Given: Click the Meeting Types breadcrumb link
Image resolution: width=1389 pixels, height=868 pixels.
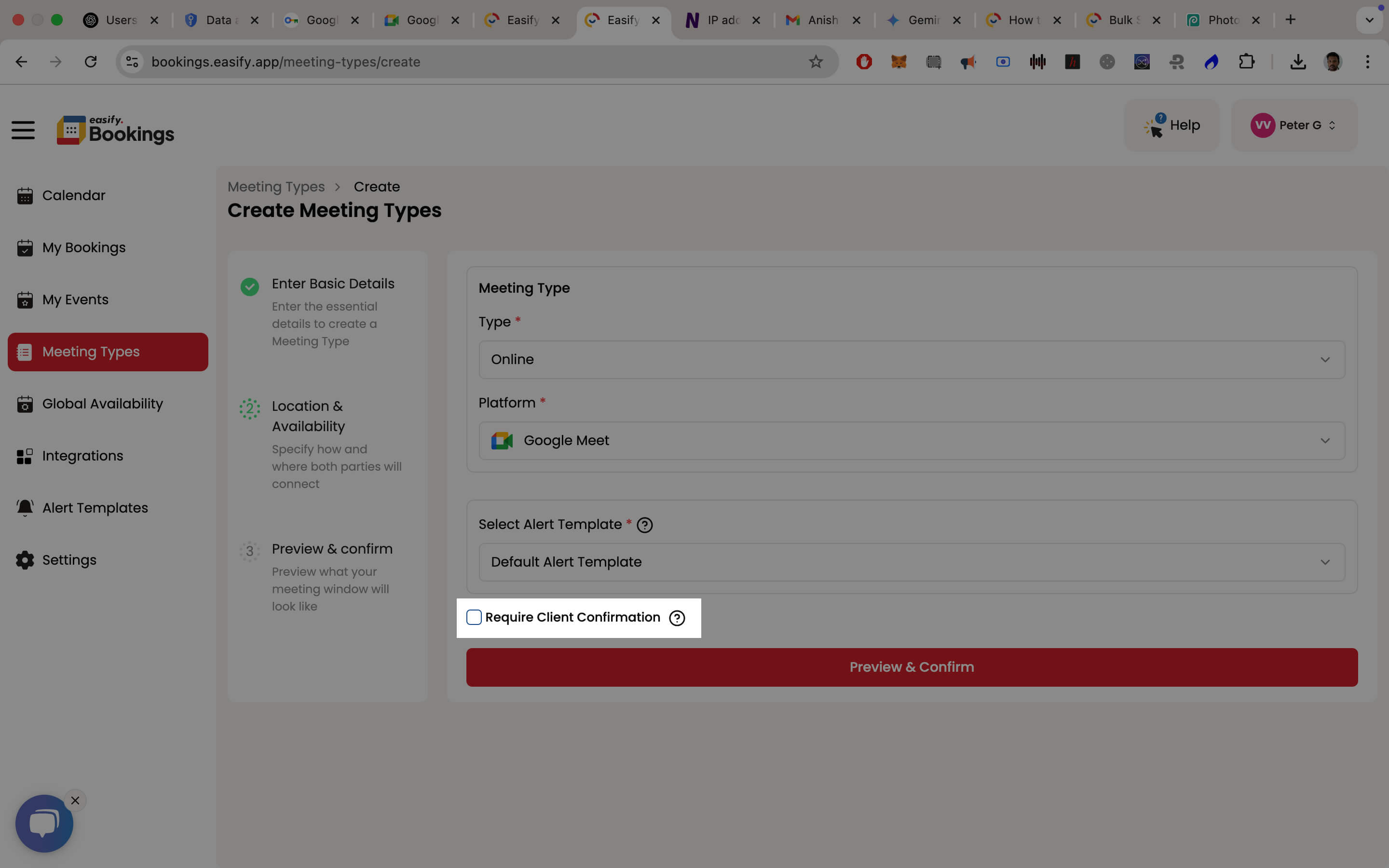Looking at the screenshot, I should 275,187.
